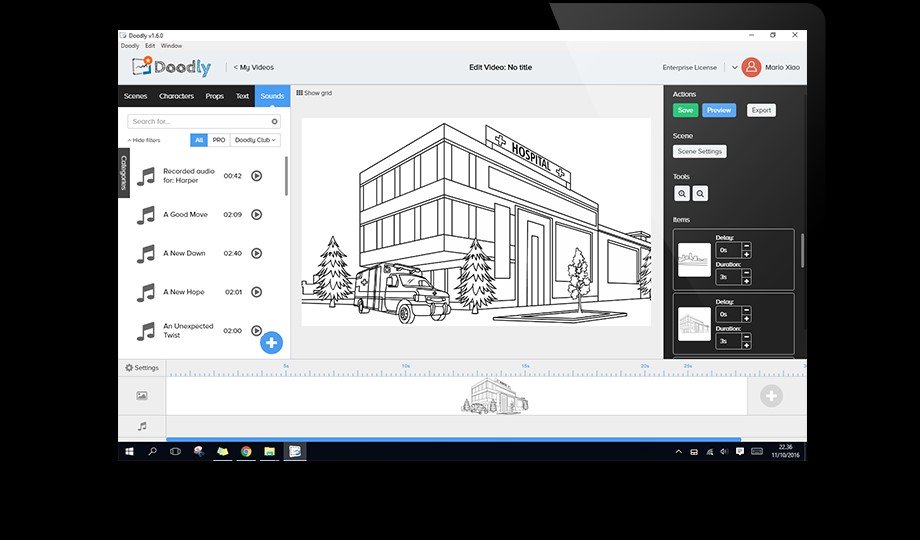This screenshot has width=920, height=540.
Task: Open the Doodly menu
Action: [x=130, y=46]
